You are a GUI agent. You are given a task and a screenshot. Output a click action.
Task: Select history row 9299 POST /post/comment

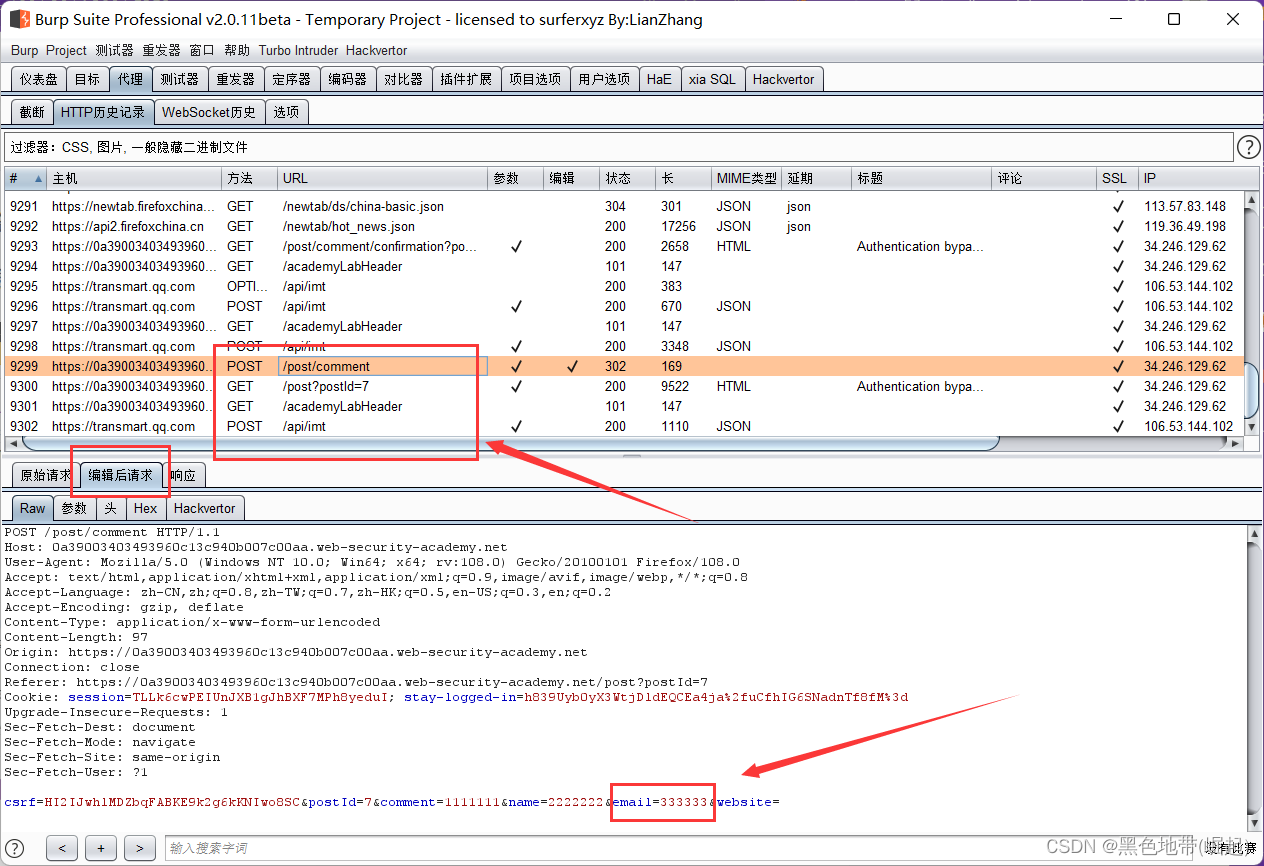pyautogui.click(x=623, y=366)
